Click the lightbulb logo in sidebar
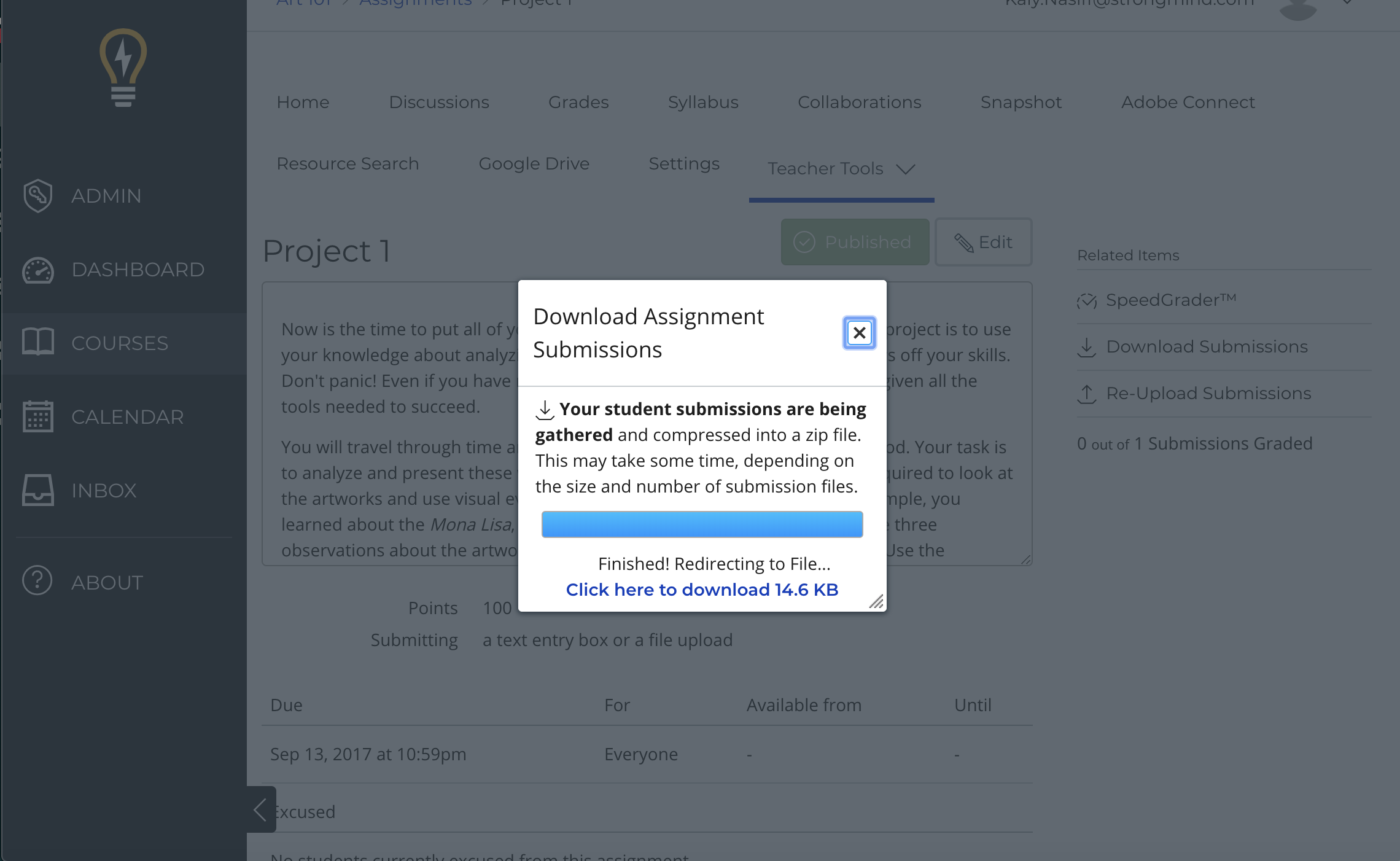This screenshot has width=1400, height=861. pos(123,68)
